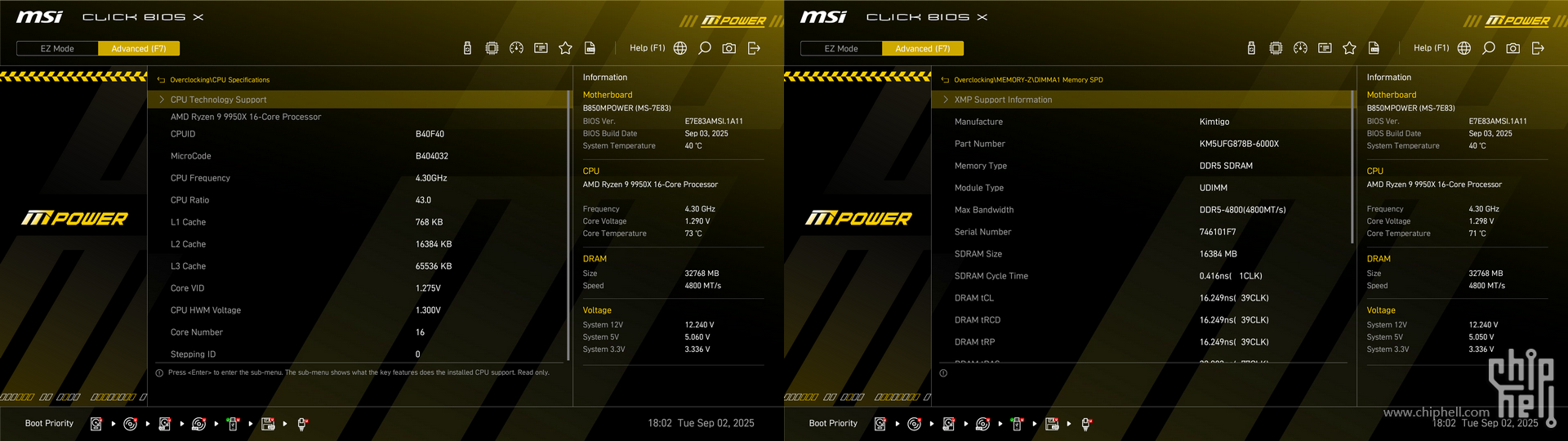
Task: Select network boot device in right BIOS
Action: click(1086, 424)
